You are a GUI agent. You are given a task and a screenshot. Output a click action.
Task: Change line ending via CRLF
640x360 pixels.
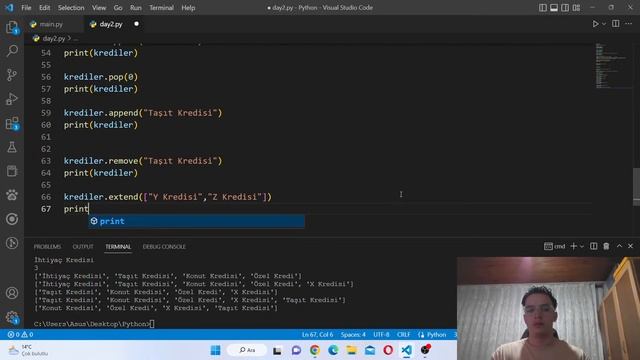pos(403,335)
